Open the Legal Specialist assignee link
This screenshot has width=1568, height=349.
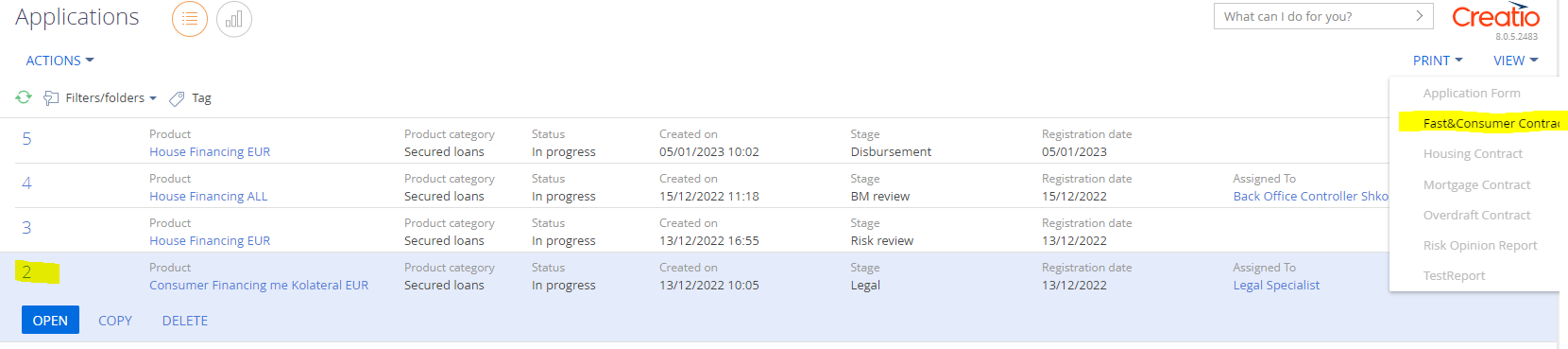[x=1276, y=285]
